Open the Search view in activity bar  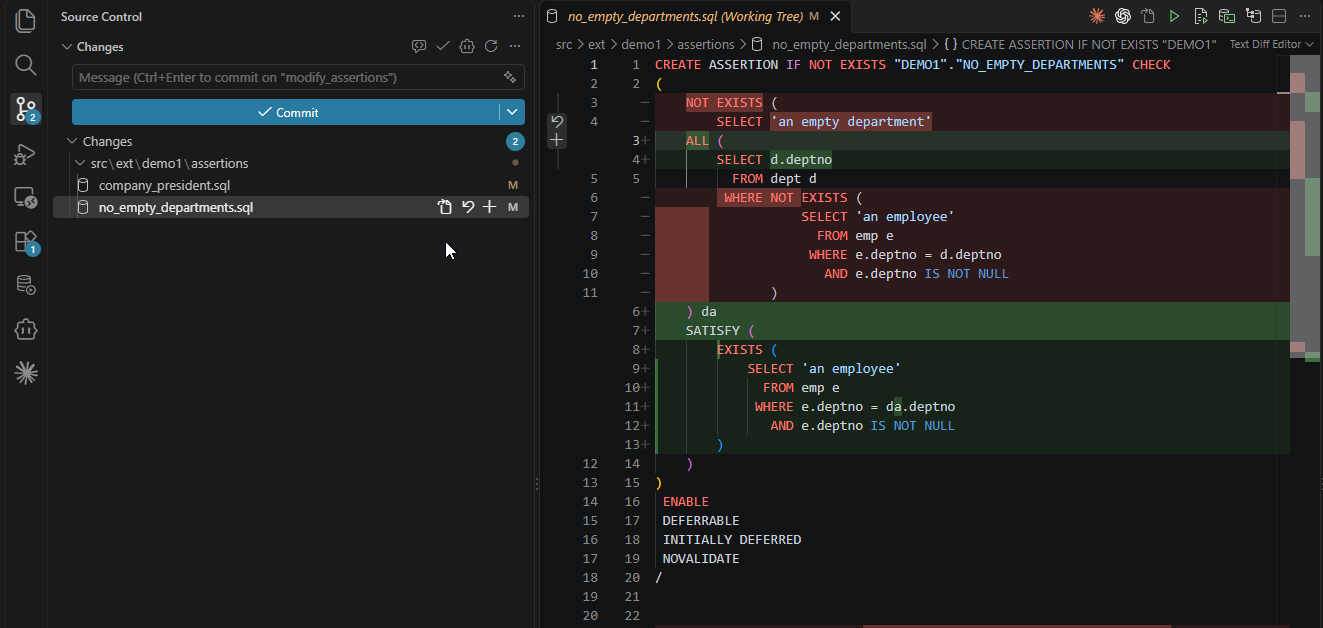[26, 65]
